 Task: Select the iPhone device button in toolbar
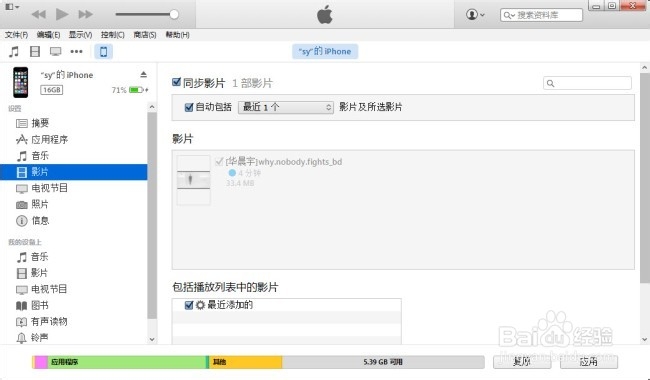tap(103, 51)
